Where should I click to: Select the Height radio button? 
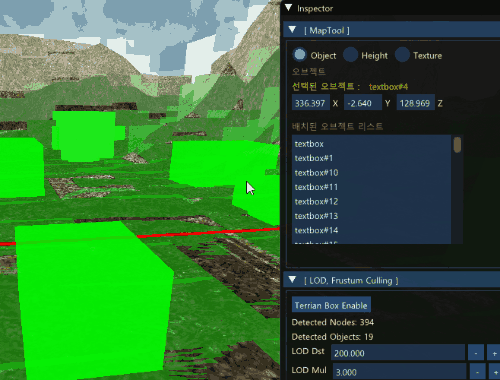pos(350,55)
